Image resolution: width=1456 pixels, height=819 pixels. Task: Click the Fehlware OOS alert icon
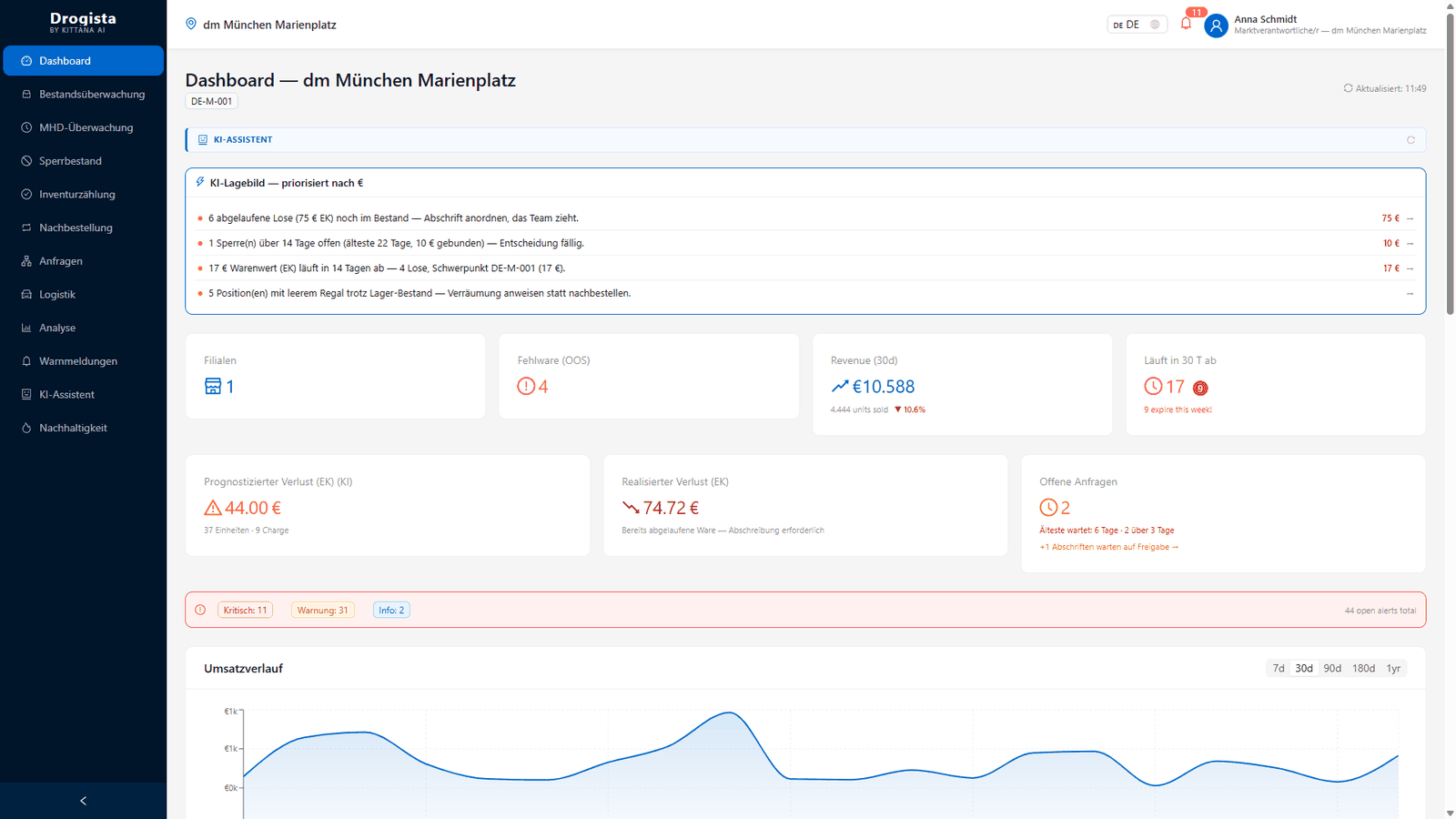tap(526, 387)
